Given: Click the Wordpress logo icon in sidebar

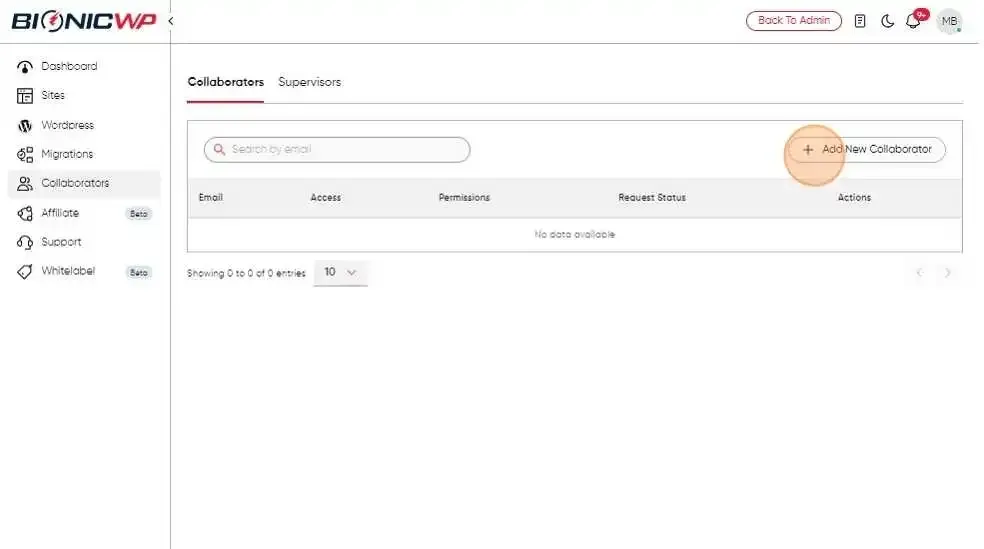Looking at the screenshot, I should tap(24, 125).
